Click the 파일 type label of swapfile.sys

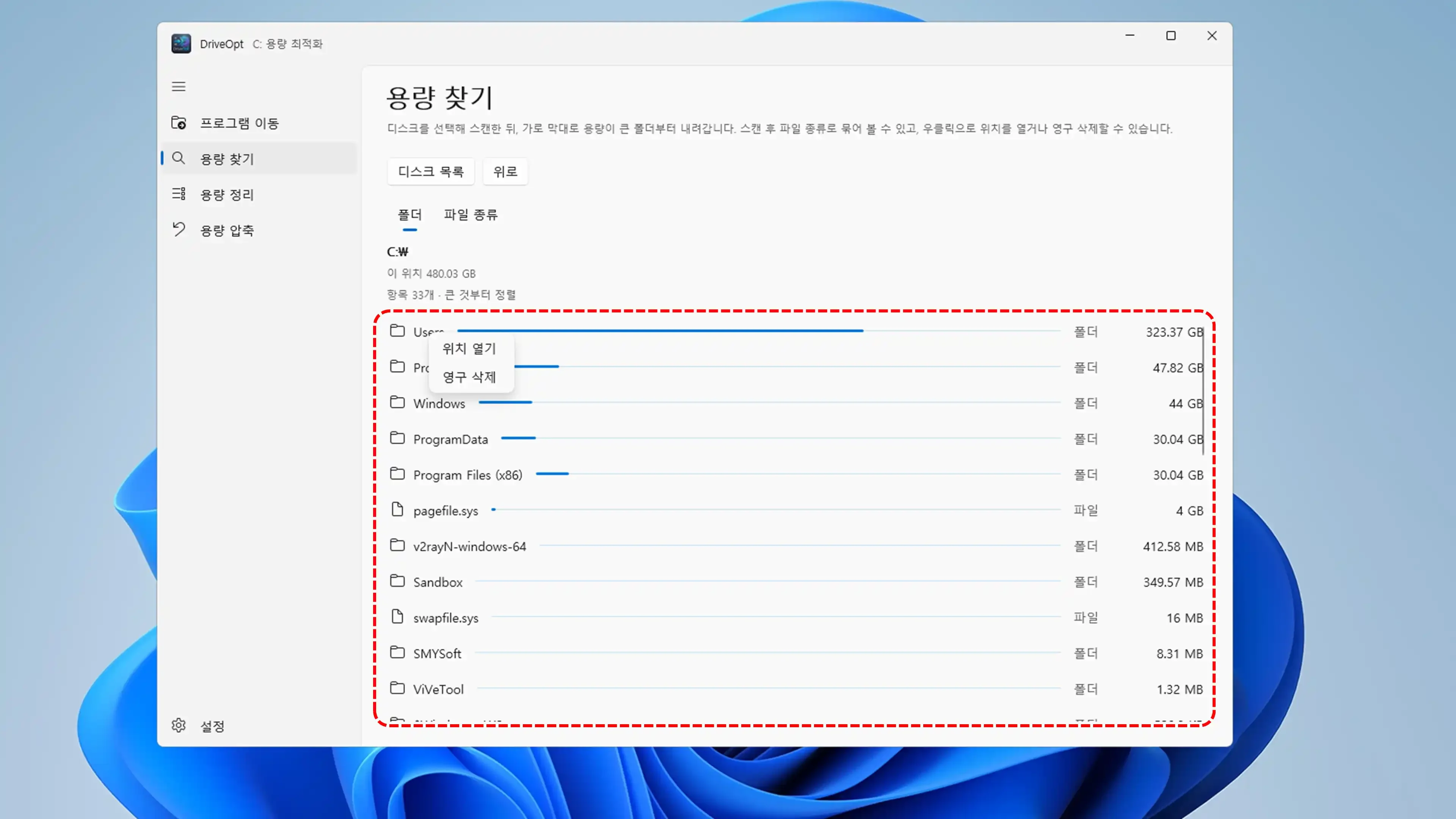1086,617
